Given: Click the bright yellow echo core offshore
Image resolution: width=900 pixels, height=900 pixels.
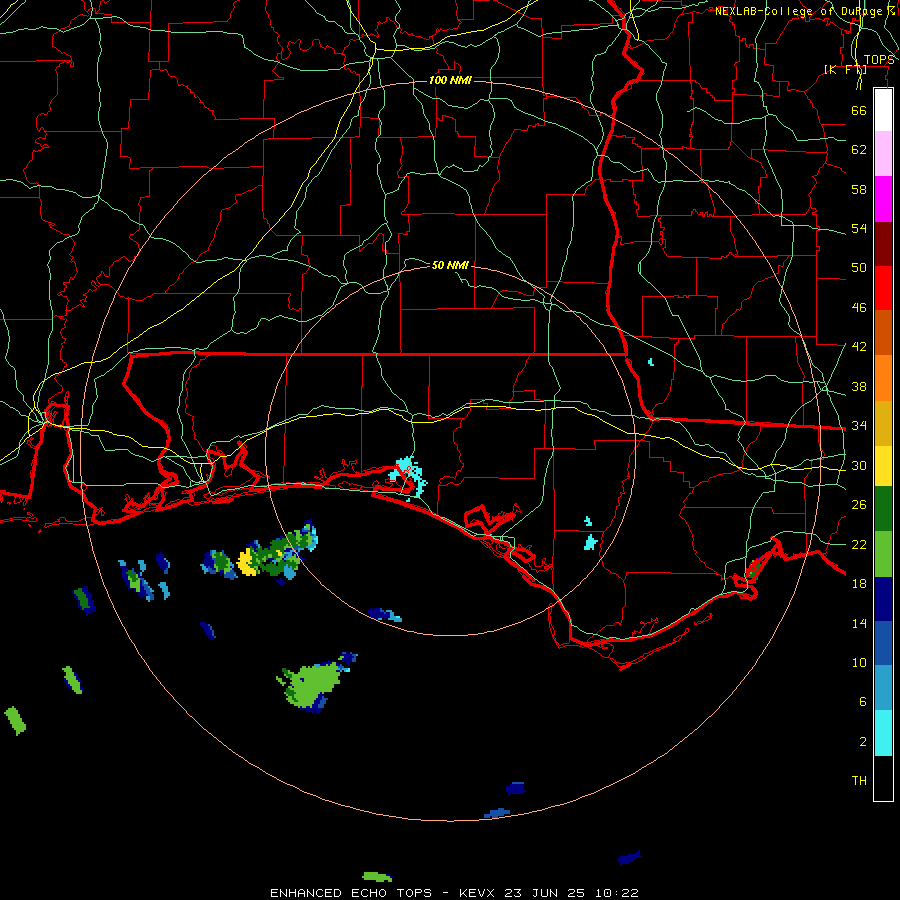Looking at the screenshot, I should click(247, 562).
